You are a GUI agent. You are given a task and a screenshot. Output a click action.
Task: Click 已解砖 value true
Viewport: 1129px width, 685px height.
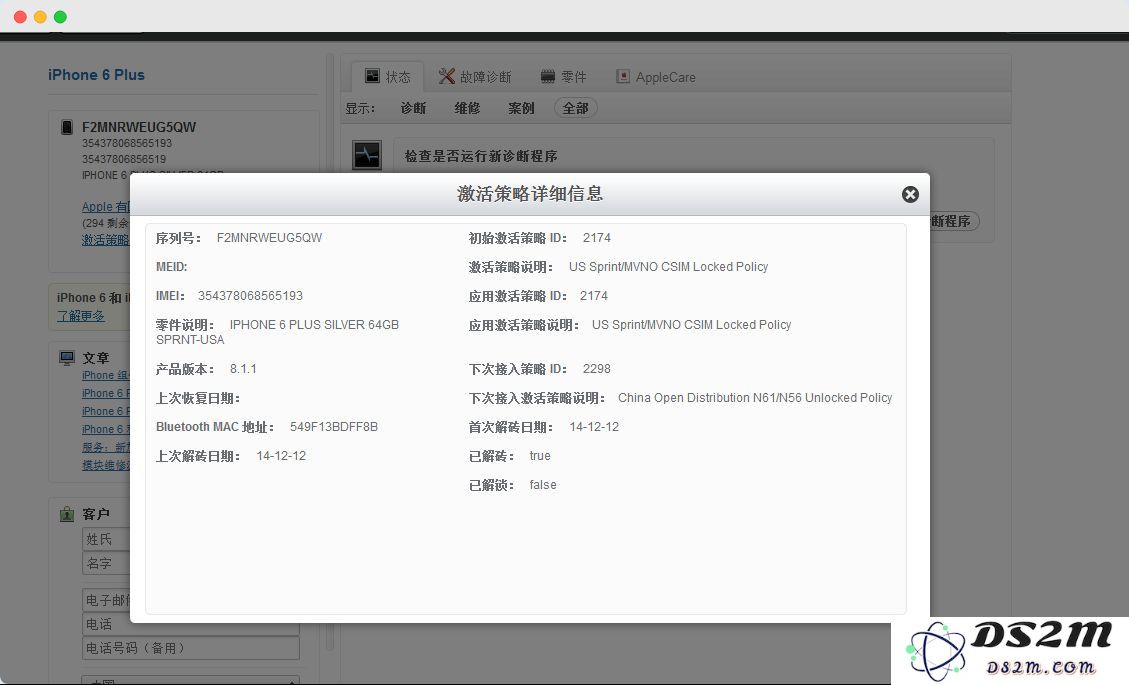(x=540, y=456)
